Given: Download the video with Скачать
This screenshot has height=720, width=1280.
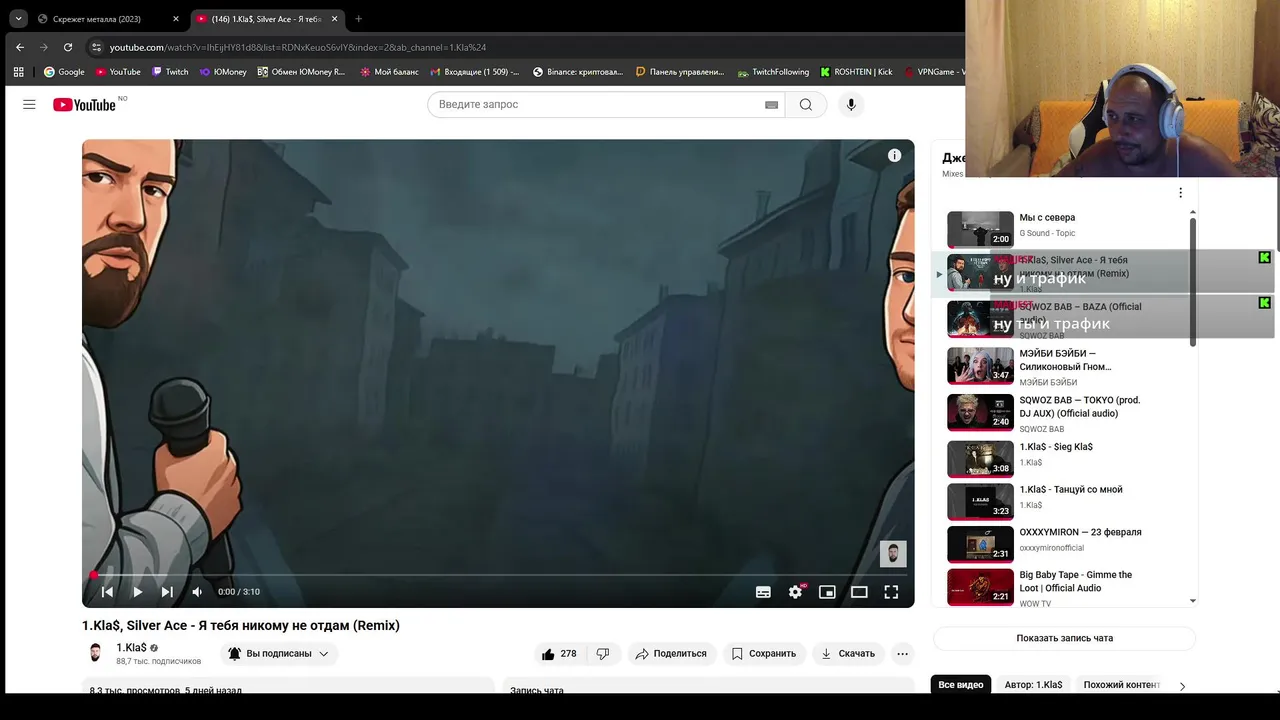Looking at the screenshot, I should (848, 654).
